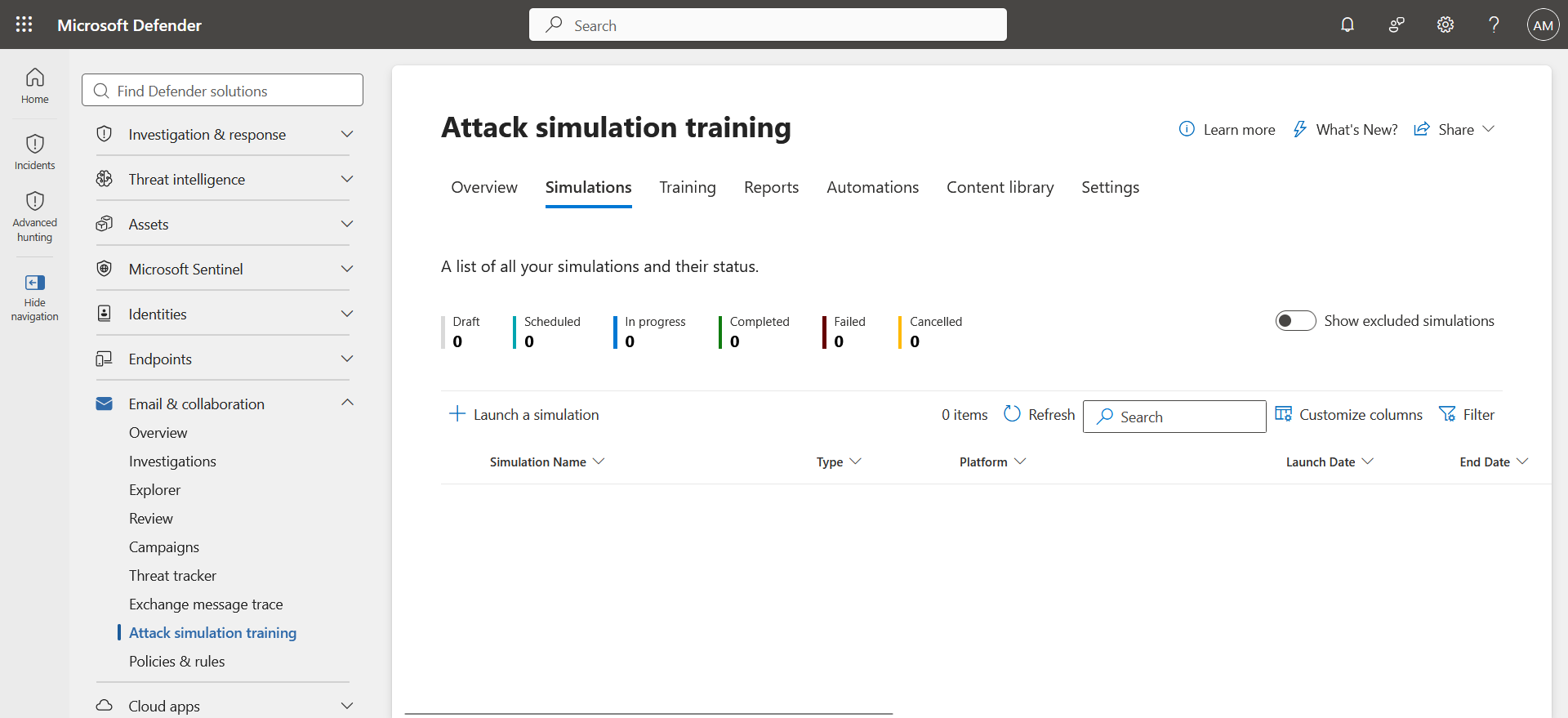Screen dimensions: 1568x718
Task: Open the app launcher waffle icon
Action: [x=24, y=25]
